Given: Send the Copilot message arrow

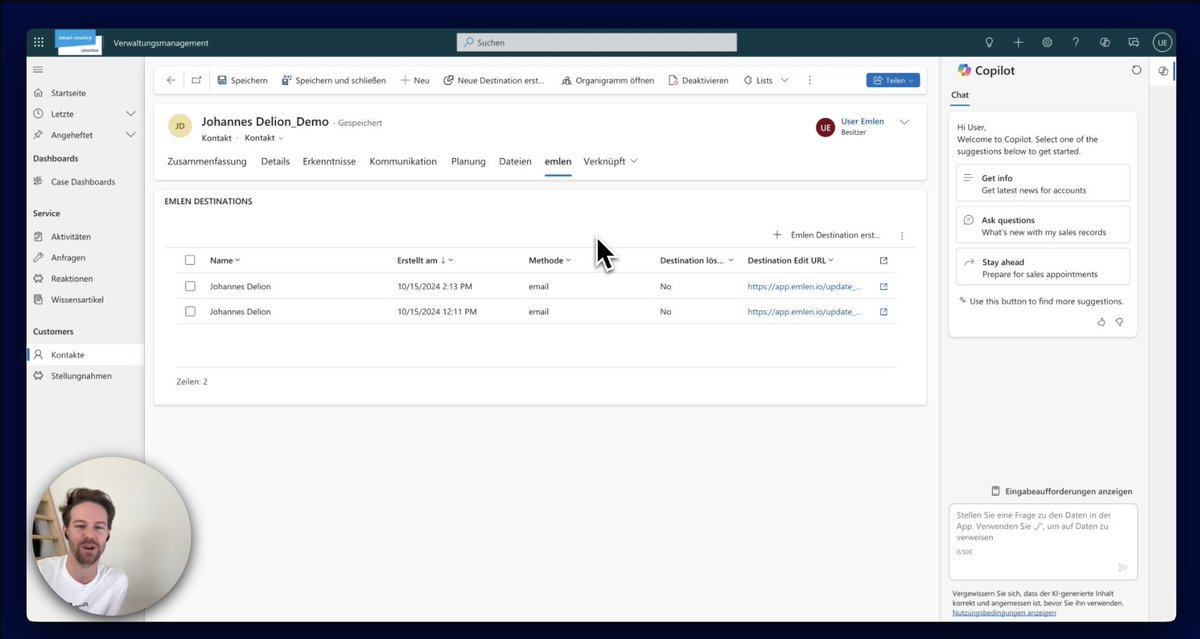Looking at the screenshot, I should [1122, 567].
